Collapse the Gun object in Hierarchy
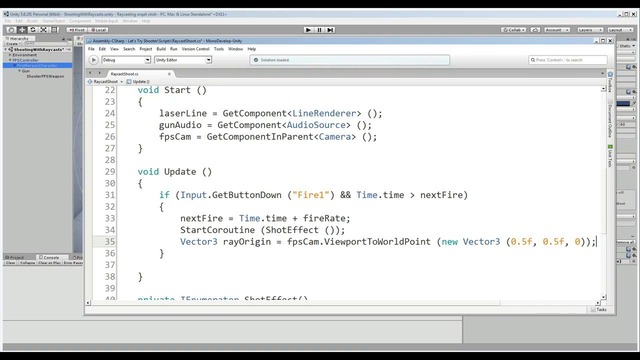 [19, 71]
